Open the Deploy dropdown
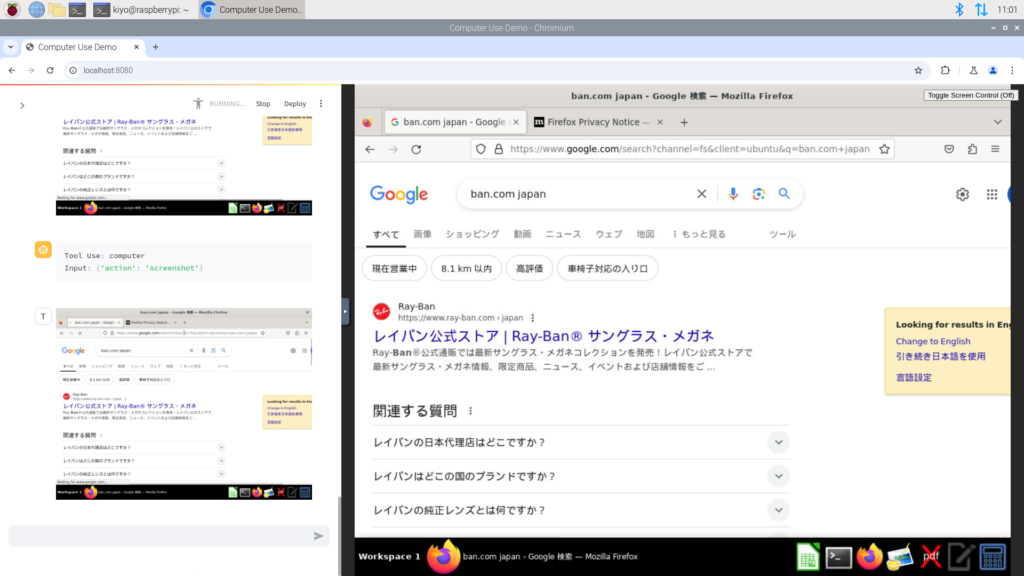This screenshot has height=576, width=1024. tap(295, 104)
